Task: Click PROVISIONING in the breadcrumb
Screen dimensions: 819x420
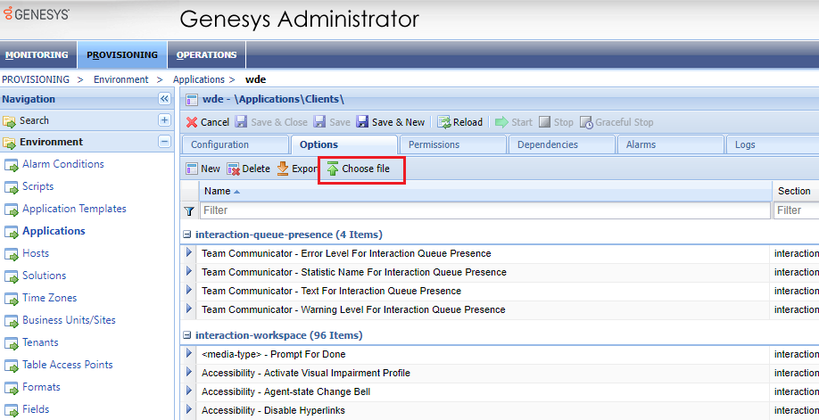Action: tap(36, 79)
